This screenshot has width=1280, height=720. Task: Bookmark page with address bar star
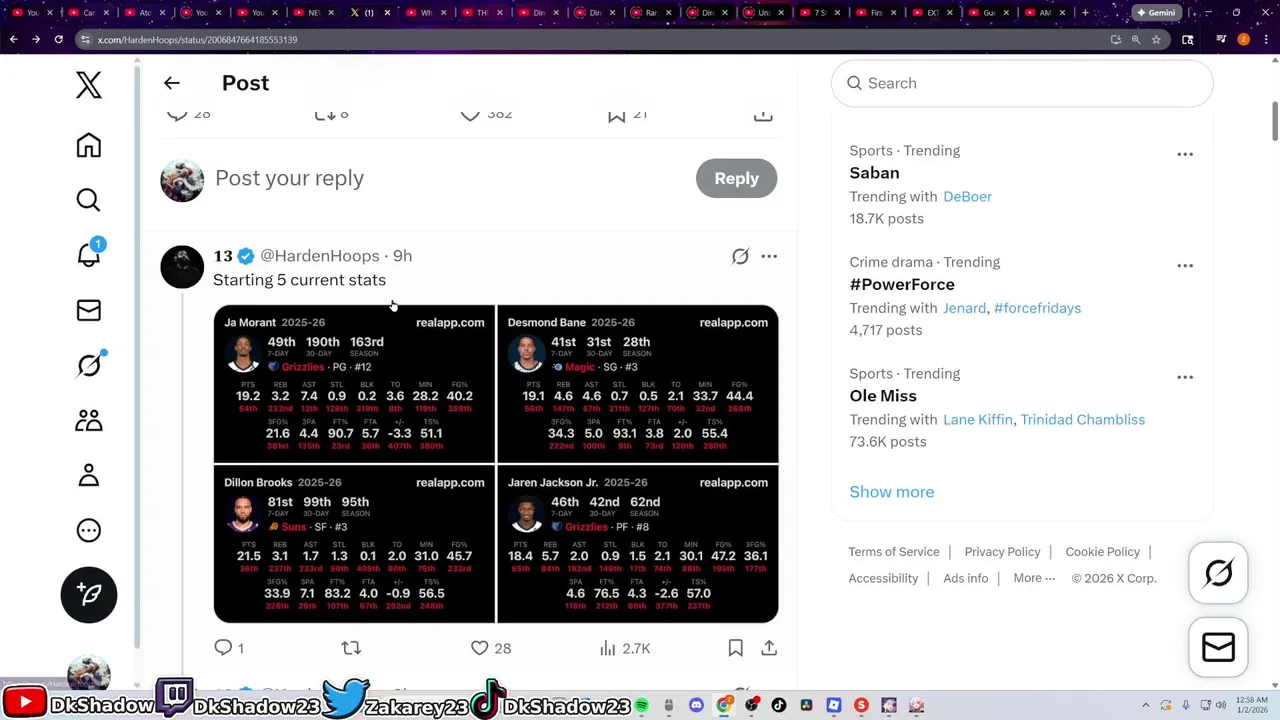point(1156,39)
